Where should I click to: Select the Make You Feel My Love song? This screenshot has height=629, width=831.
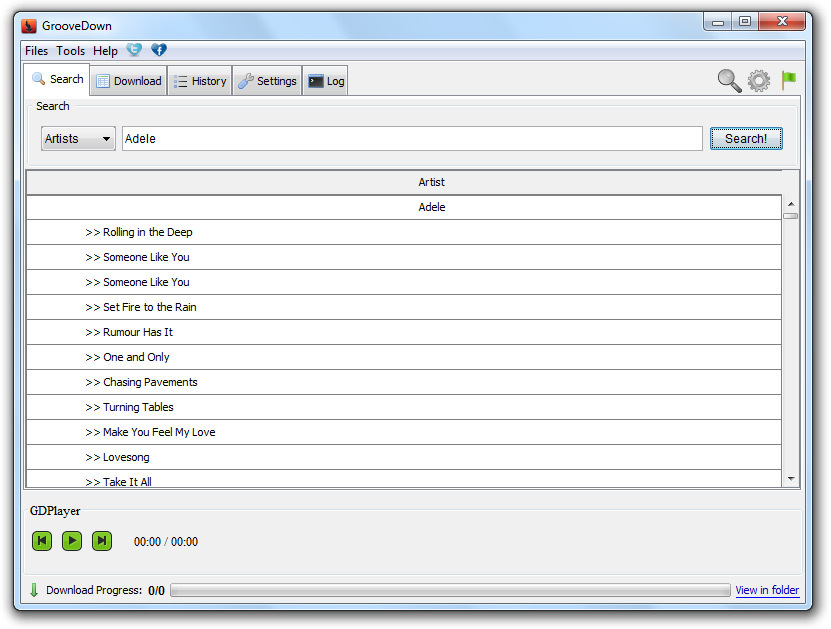tap(404, 432)
